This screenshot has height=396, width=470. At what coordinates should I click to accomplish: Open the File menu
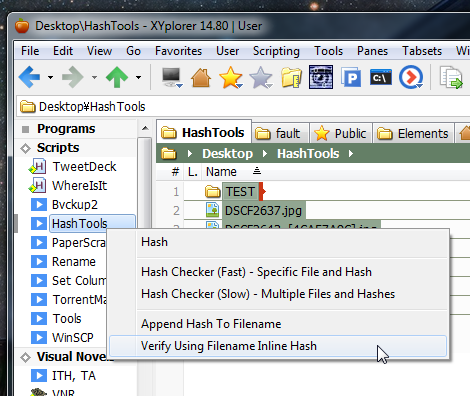coord(30,51)
